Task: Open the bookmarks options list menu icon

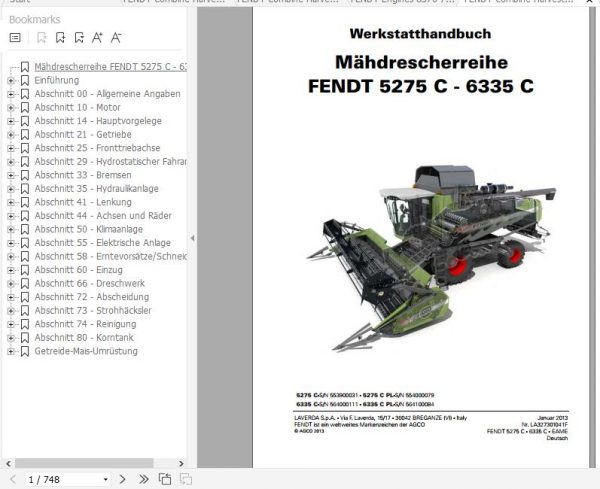Action: 15,37
